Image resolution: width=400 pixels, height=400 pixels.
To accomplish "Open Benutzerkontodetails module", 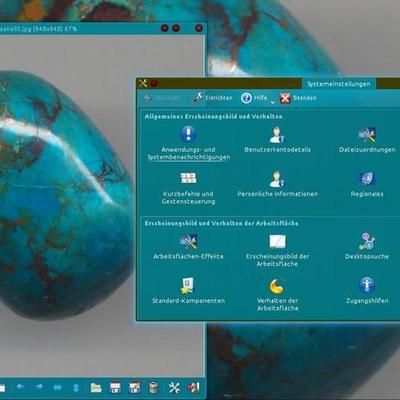I will (277, 140).
